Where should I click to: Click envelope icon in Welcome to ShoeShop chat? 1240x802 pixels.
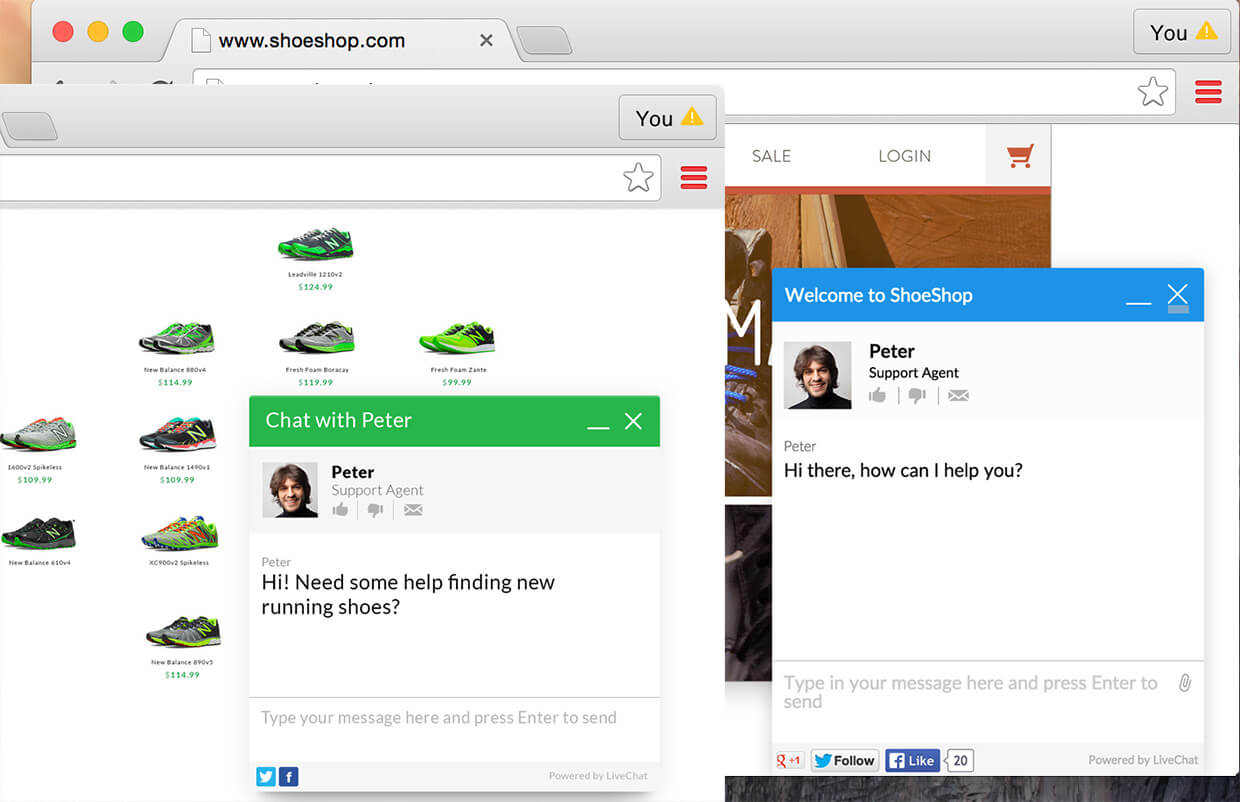click(x=958, y=396)
